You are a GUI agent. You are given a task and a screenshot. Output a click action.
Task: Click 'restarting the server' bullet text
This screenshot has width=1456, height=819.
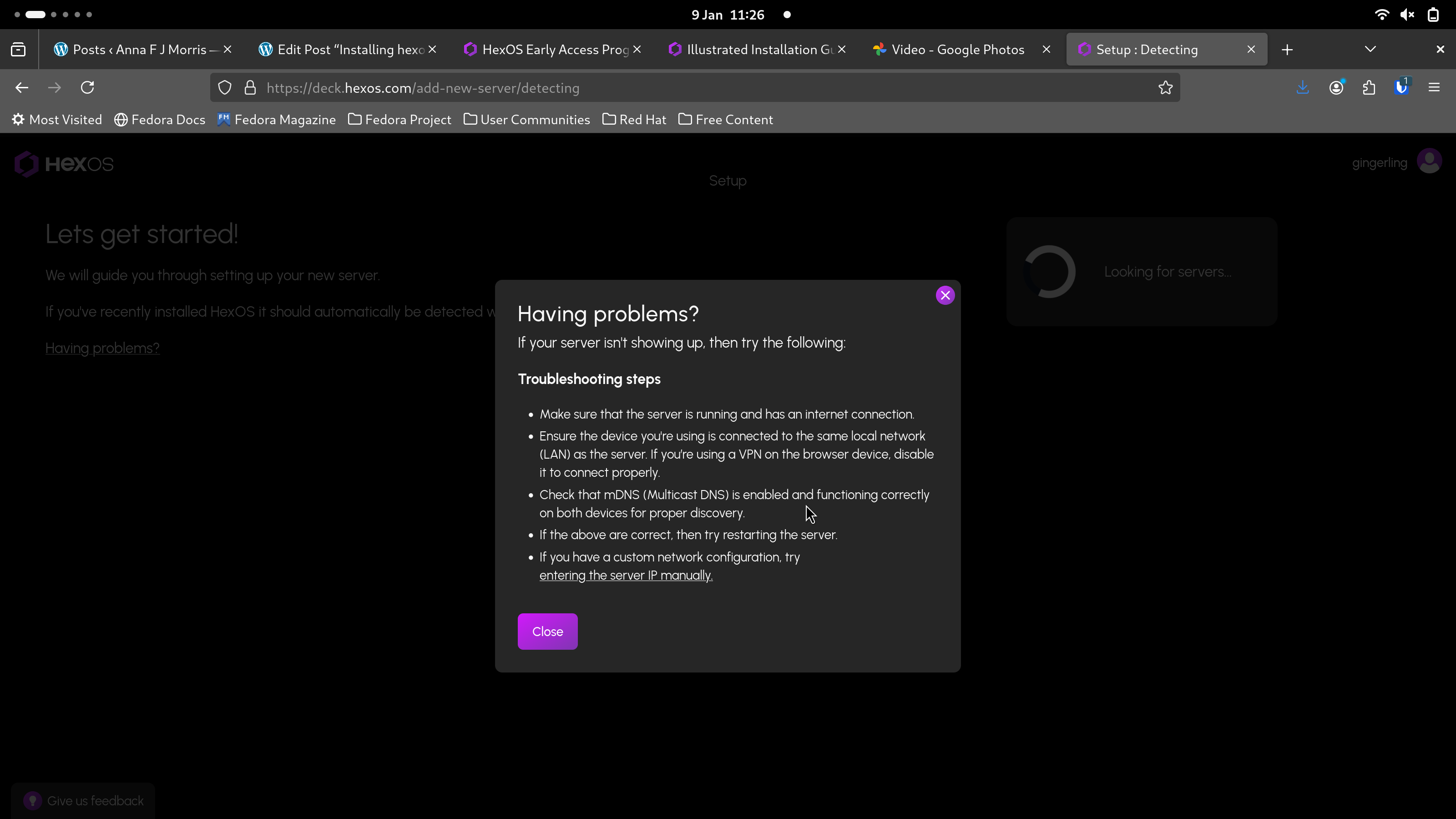[x=688, y=535]
